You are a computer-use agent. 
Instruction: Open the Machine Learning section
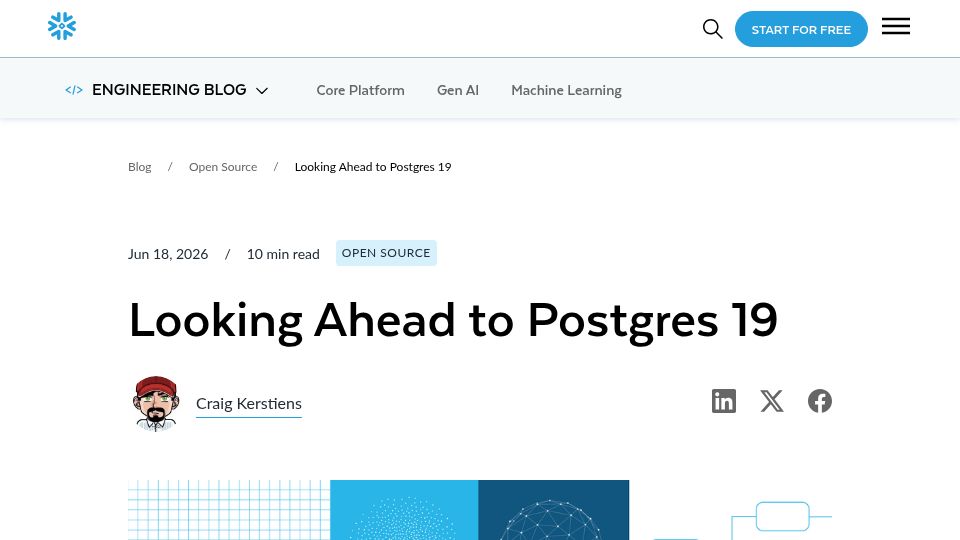click(x=566, y=90)
